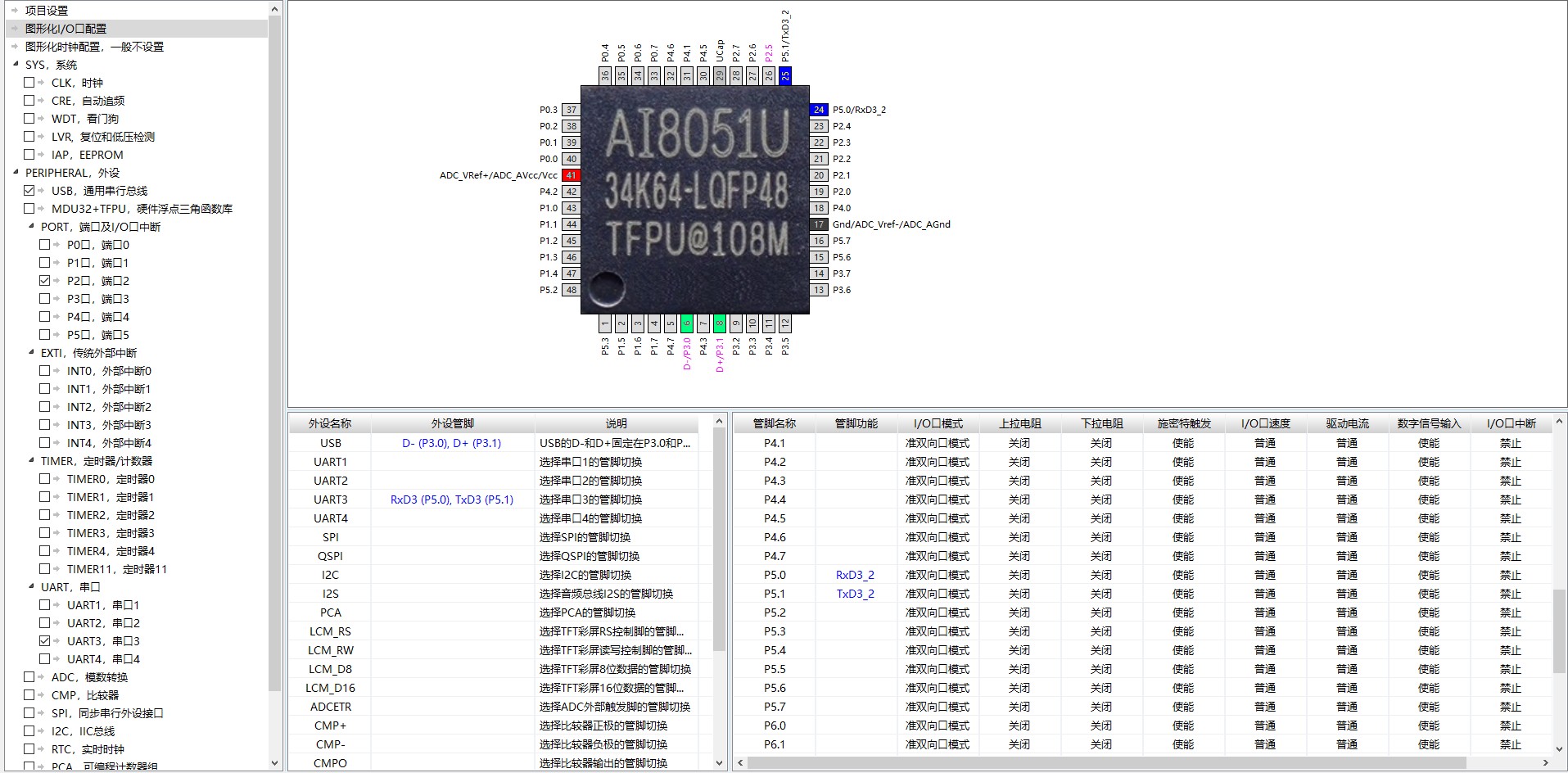
Task: Collapse the SYS 系统 tree section
Action: (16, 64)
